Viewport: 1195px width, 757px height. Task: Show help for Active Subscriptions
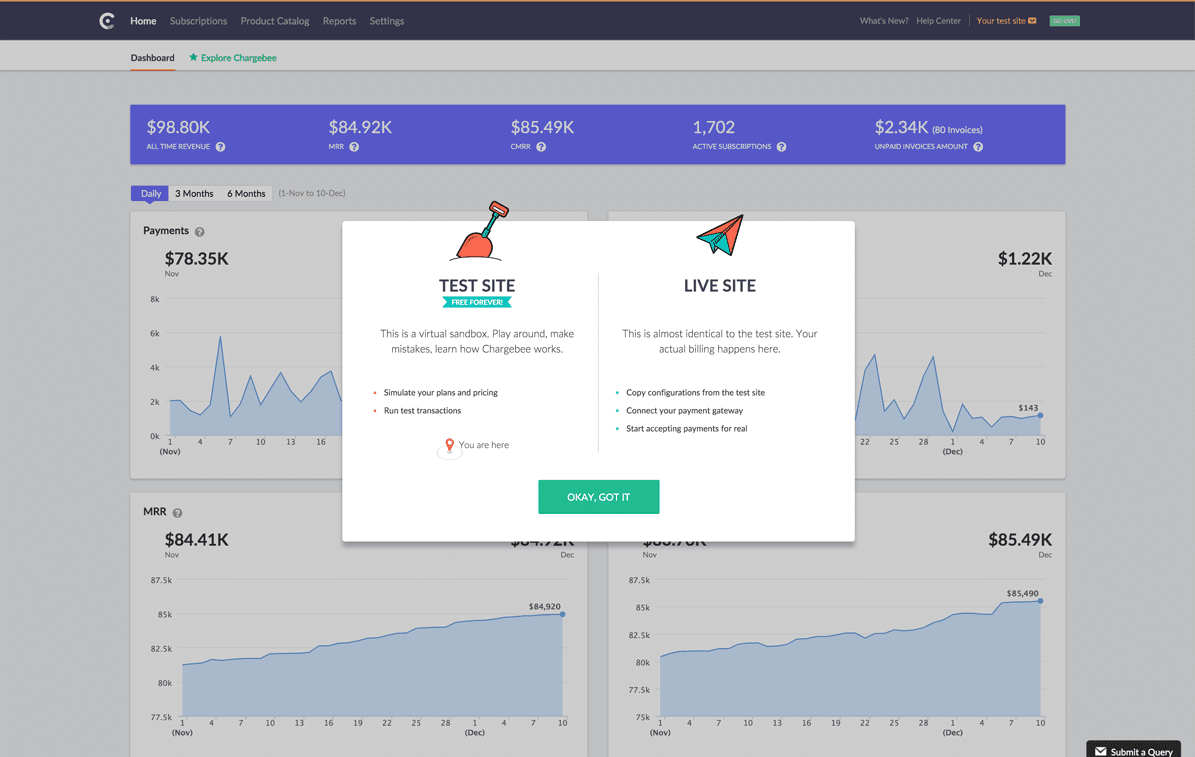[x=781, y=147]
